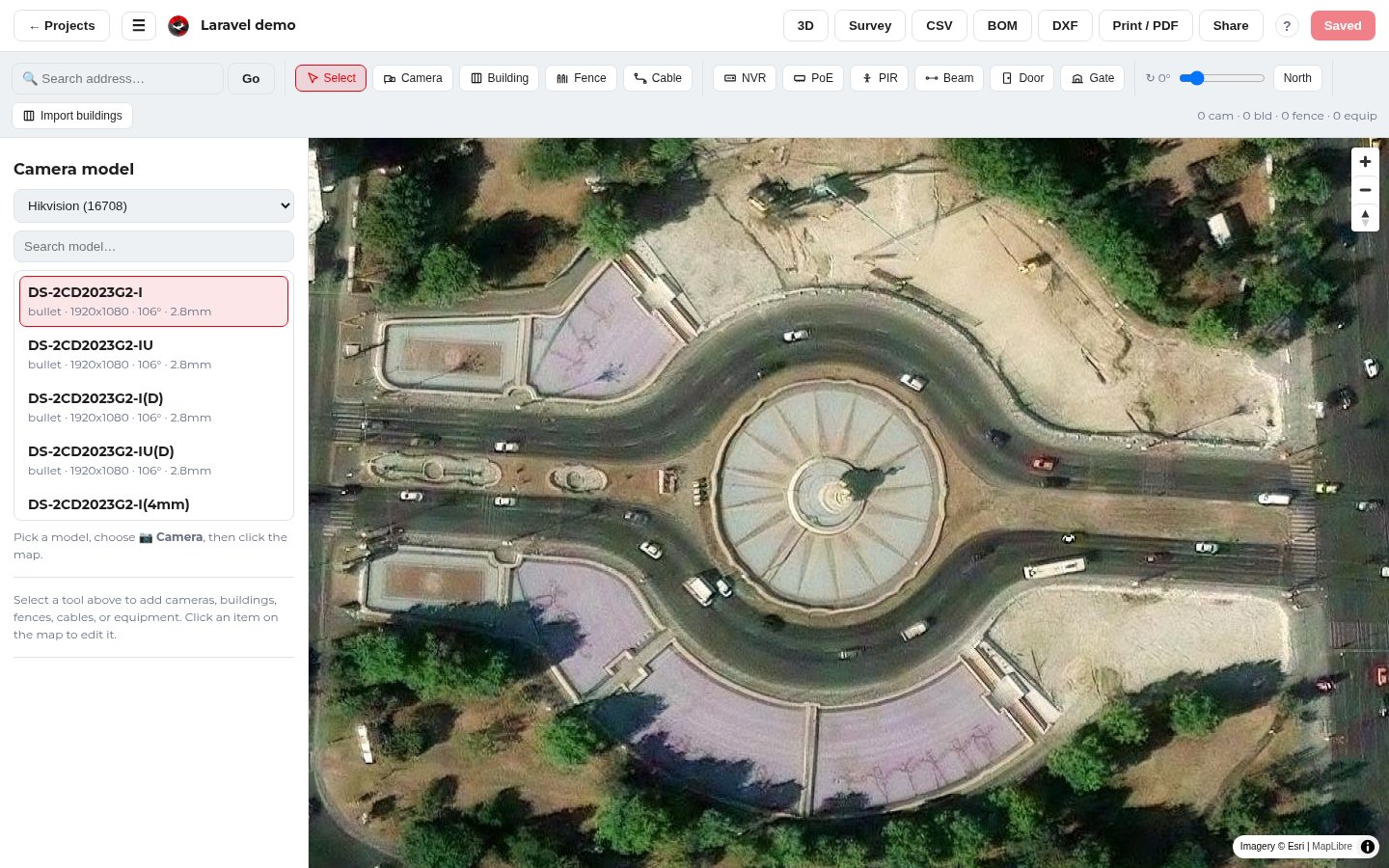
Task: Click Go to search address
Action: click(x=251, y=78)
